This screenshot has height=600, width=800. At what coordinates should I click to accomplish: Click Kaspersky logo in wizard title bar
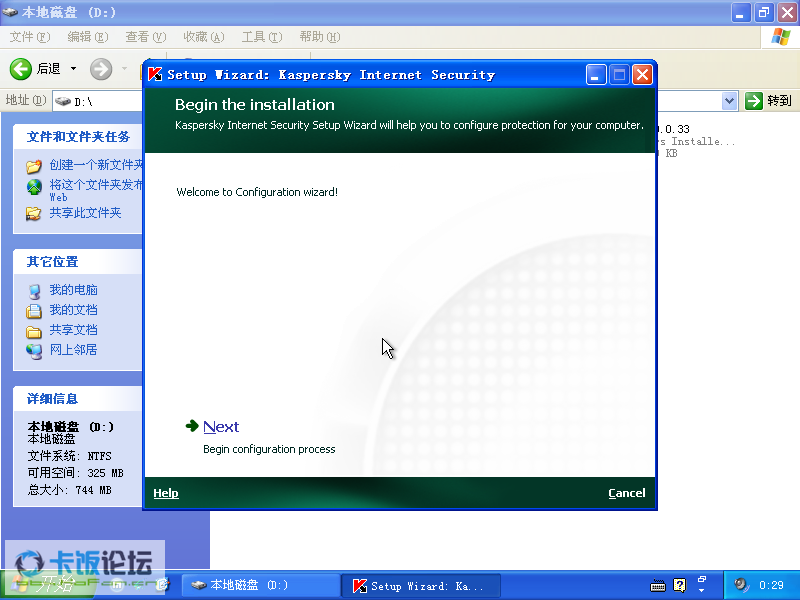(155, 74)
